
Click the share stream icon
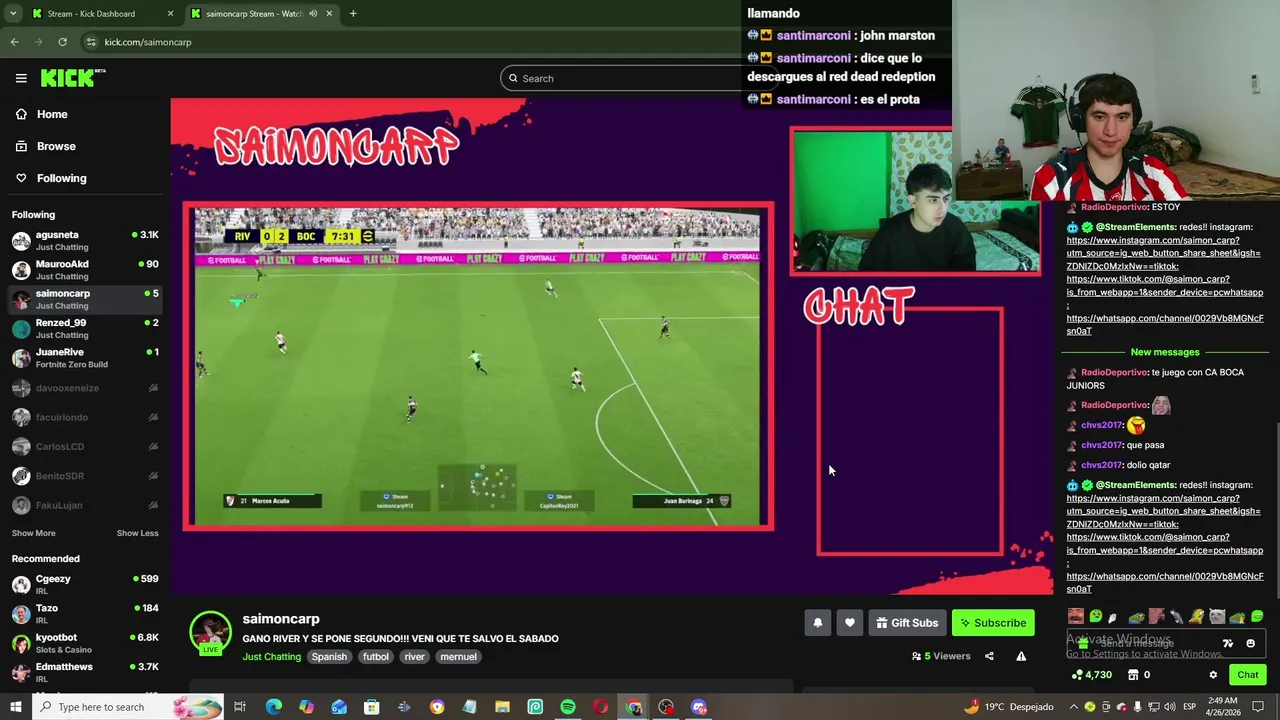point(989,656)
